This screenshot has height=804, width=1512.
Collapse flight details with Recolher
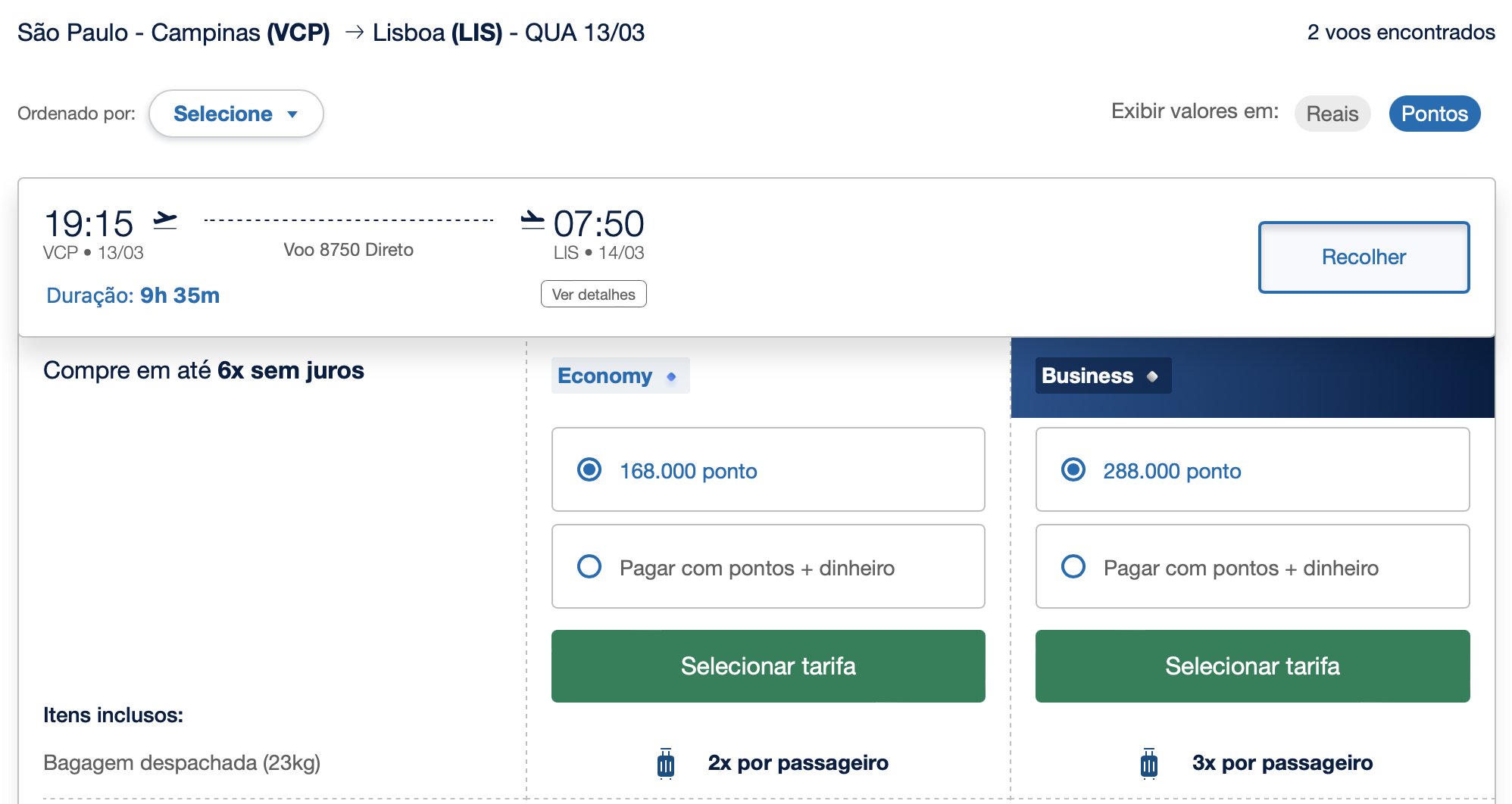click(x=1364, y=257)
